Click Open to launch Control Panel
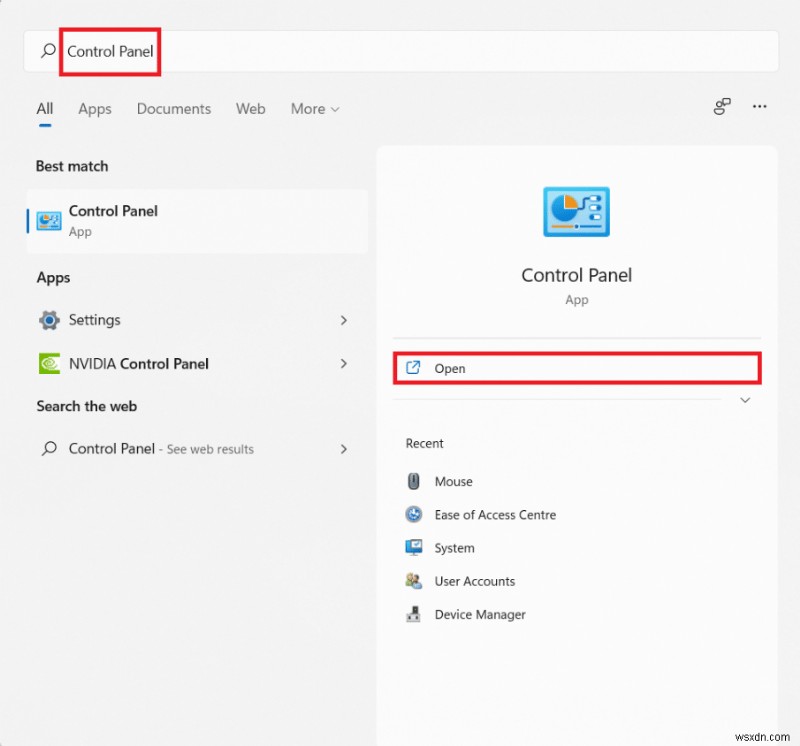 pyautogui.click(x=450, y=368)
